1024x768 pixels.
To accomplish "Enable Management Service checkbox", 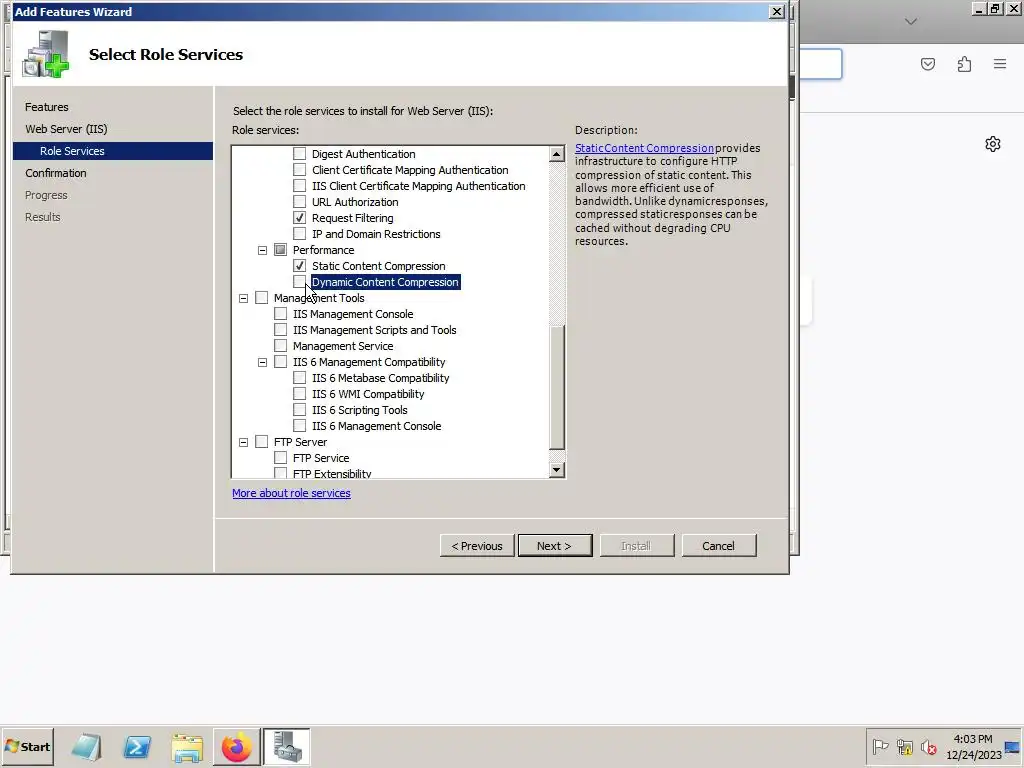I will (x=280, y=345).
